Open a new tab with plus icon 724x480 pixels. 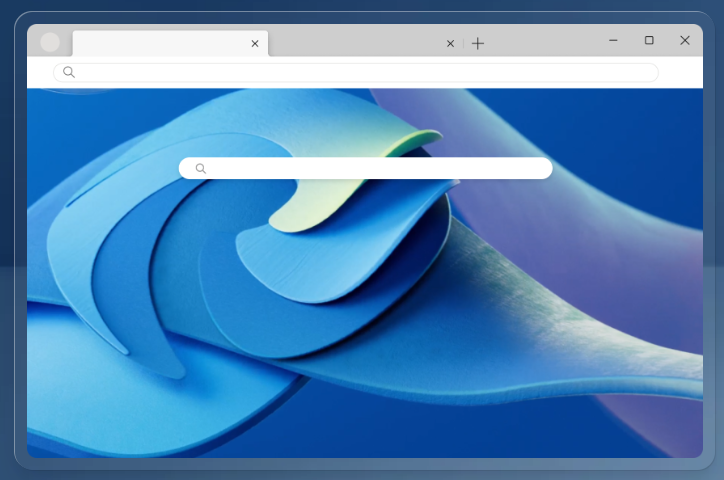tap(478, 43)
